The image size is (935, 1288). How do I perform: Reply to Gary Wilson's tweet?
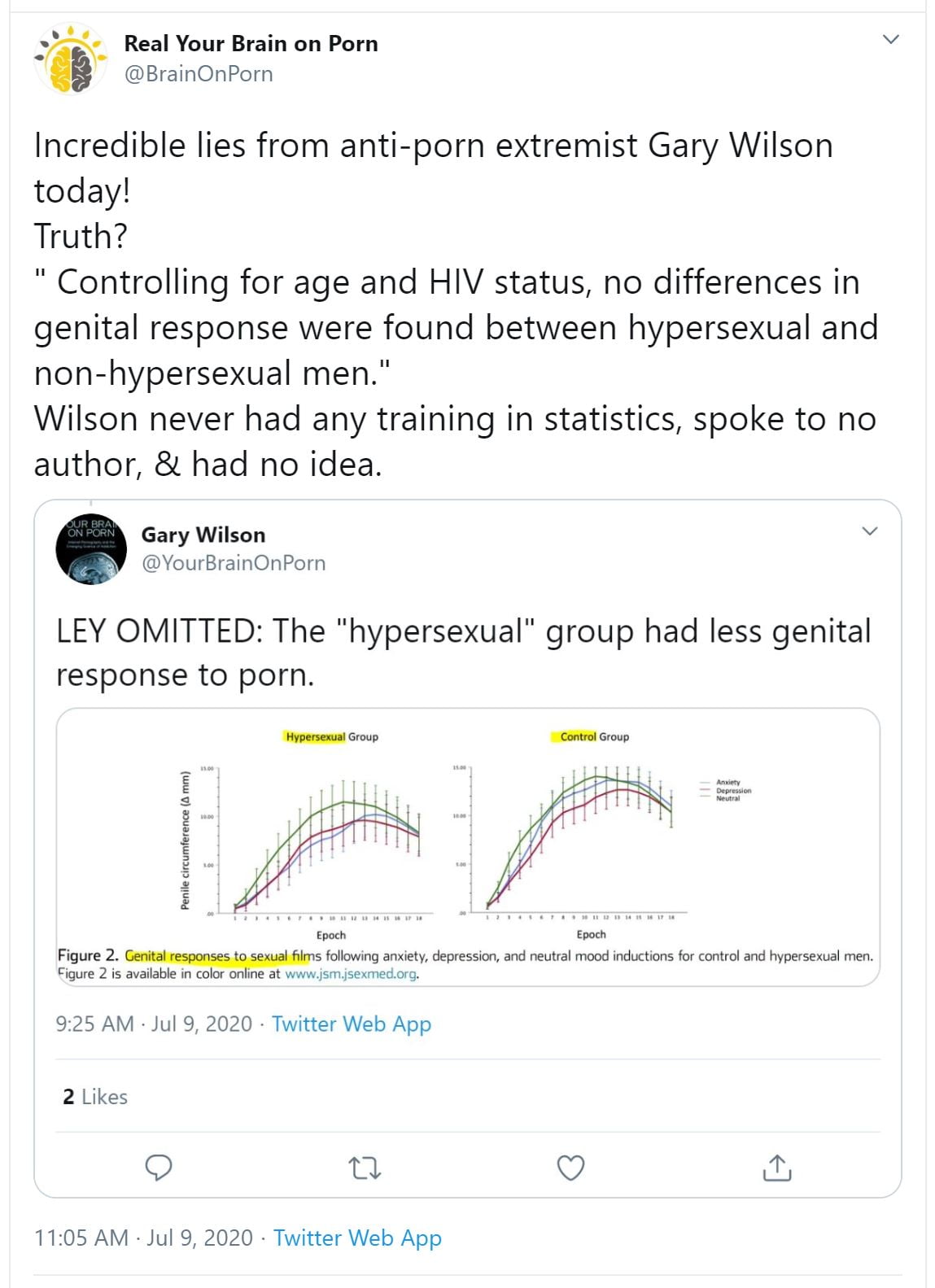(158, 1168)
